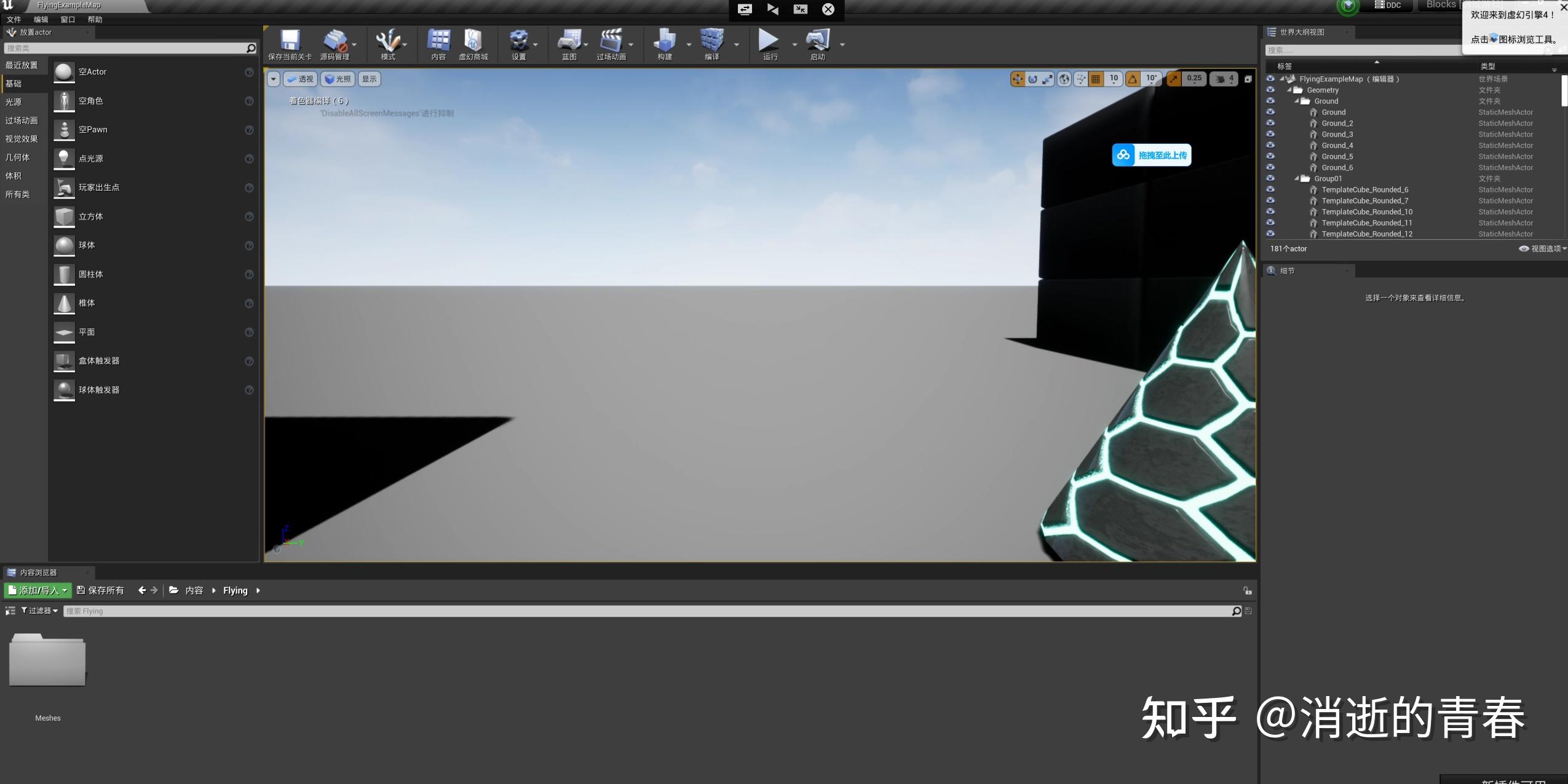Toggle visibility of the Ground actor

coord(1270,112)
